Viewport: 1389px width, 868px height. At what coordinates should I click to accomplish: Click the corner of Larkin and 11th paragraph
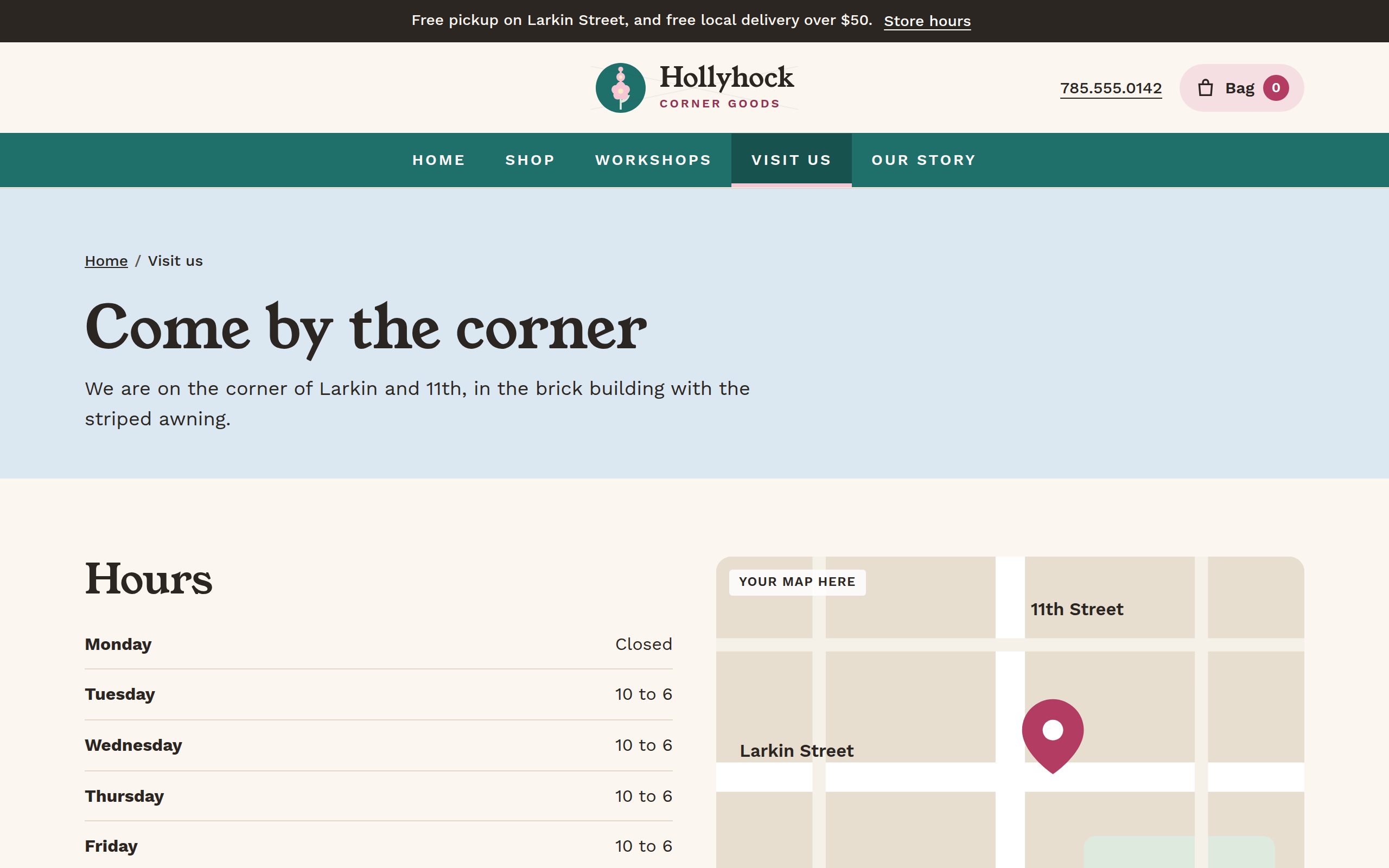[417, 404]
